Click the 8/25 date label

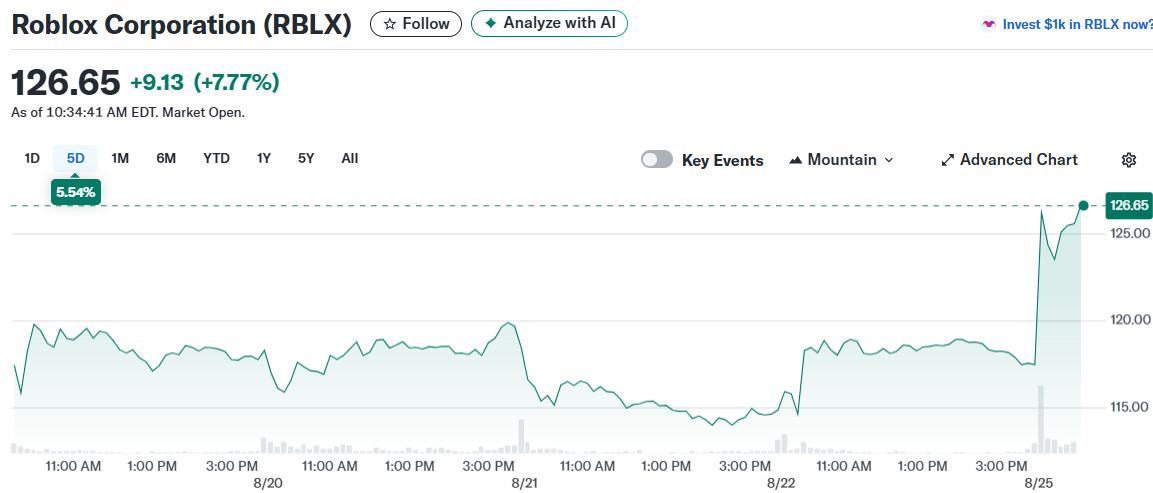click(1039, 483)
